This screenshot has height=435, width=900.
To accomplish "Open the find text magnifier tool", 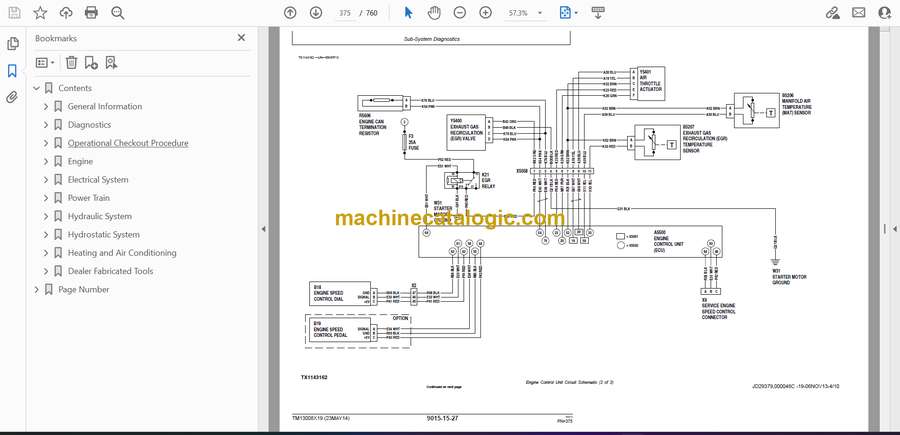I will click(118, 13).
